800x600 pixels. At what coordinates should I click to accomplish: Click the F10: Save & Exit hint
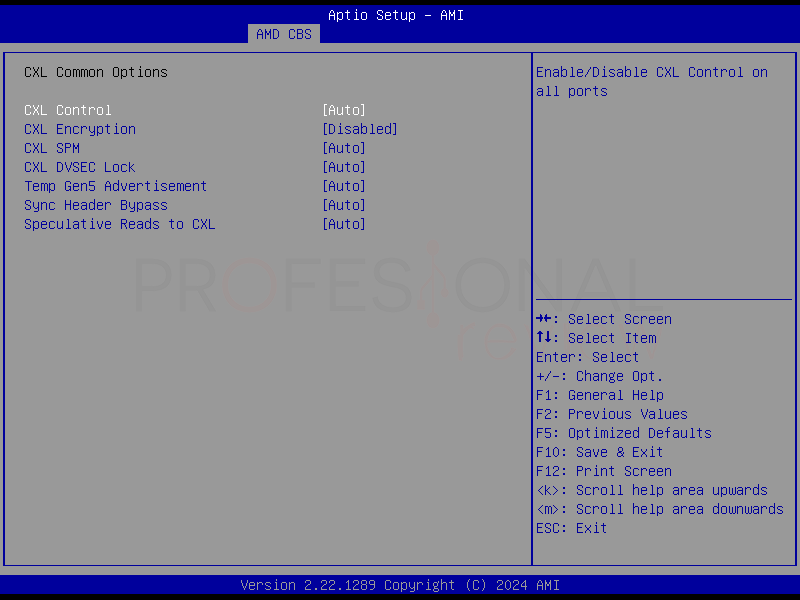click(x=599, y=453)
